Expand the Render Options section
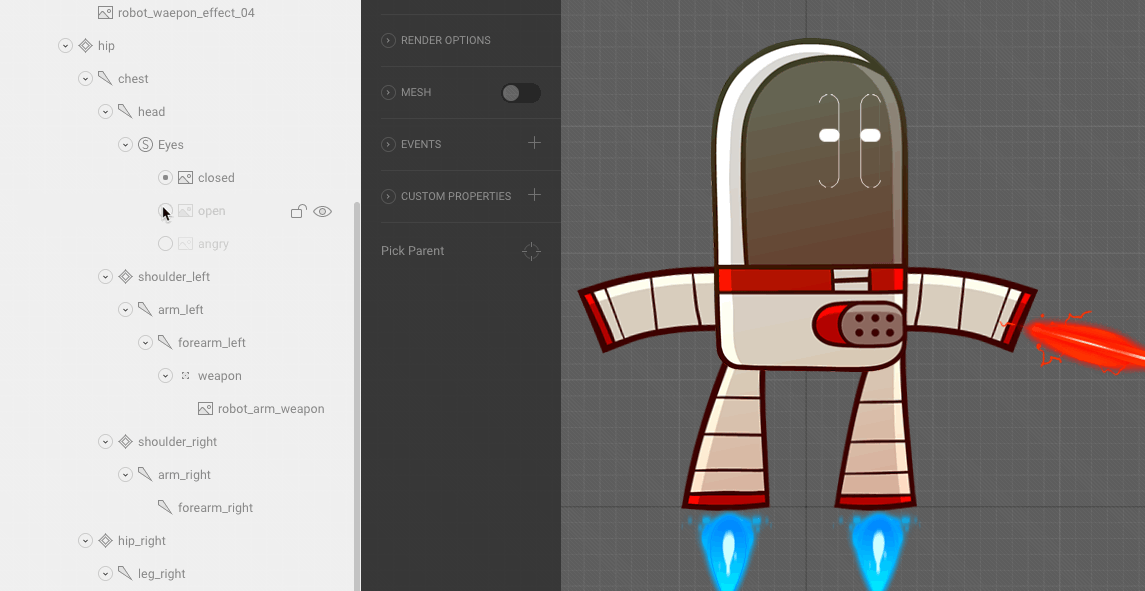 388,41
